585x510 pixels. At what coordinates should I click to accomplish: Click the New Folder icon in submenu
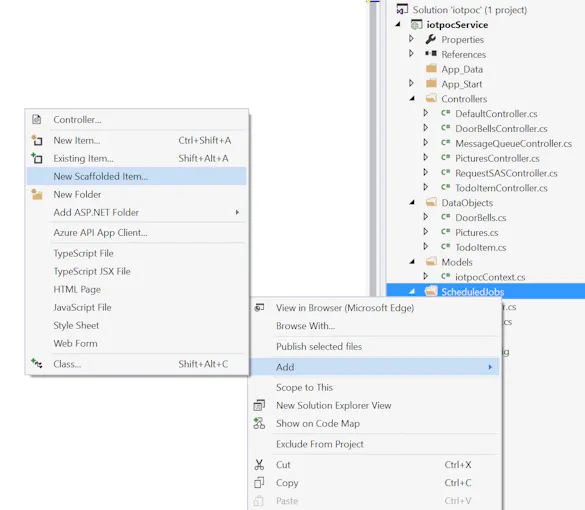coord(37,194)
